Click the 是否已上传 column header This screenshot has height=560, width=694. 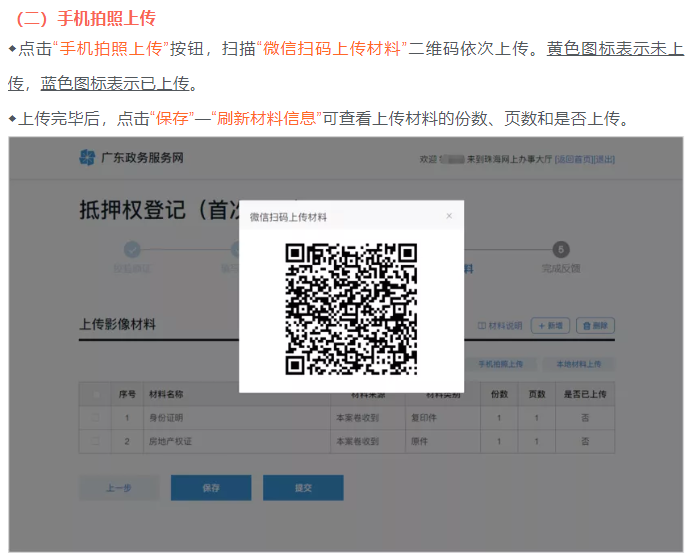(585, 394)
